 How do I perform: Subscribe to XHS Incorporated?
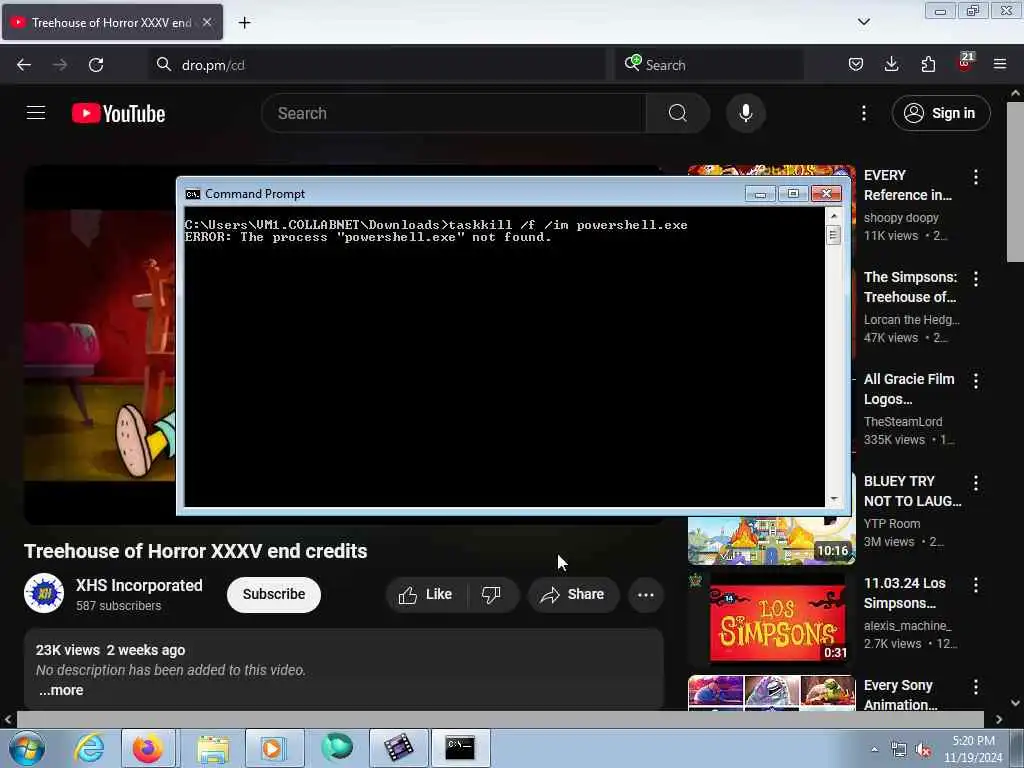point(274,594)
